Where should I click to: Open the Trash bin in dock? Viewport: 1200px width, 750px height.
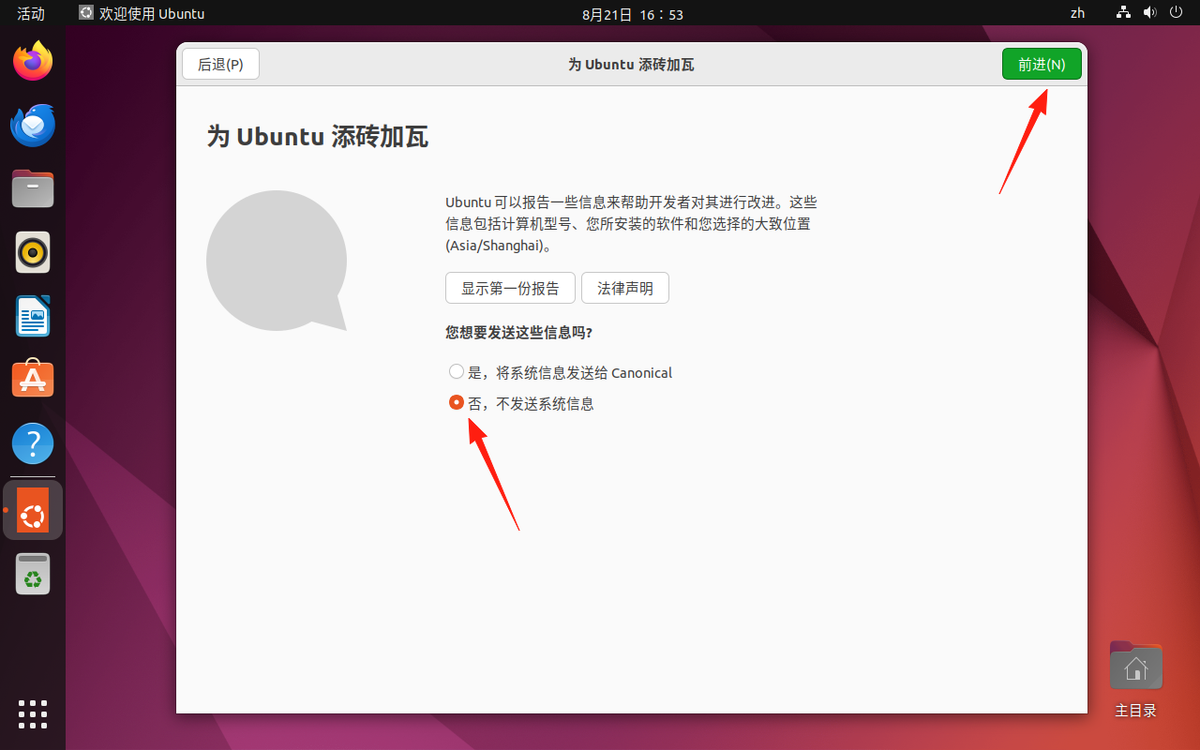tap(33, 574)
